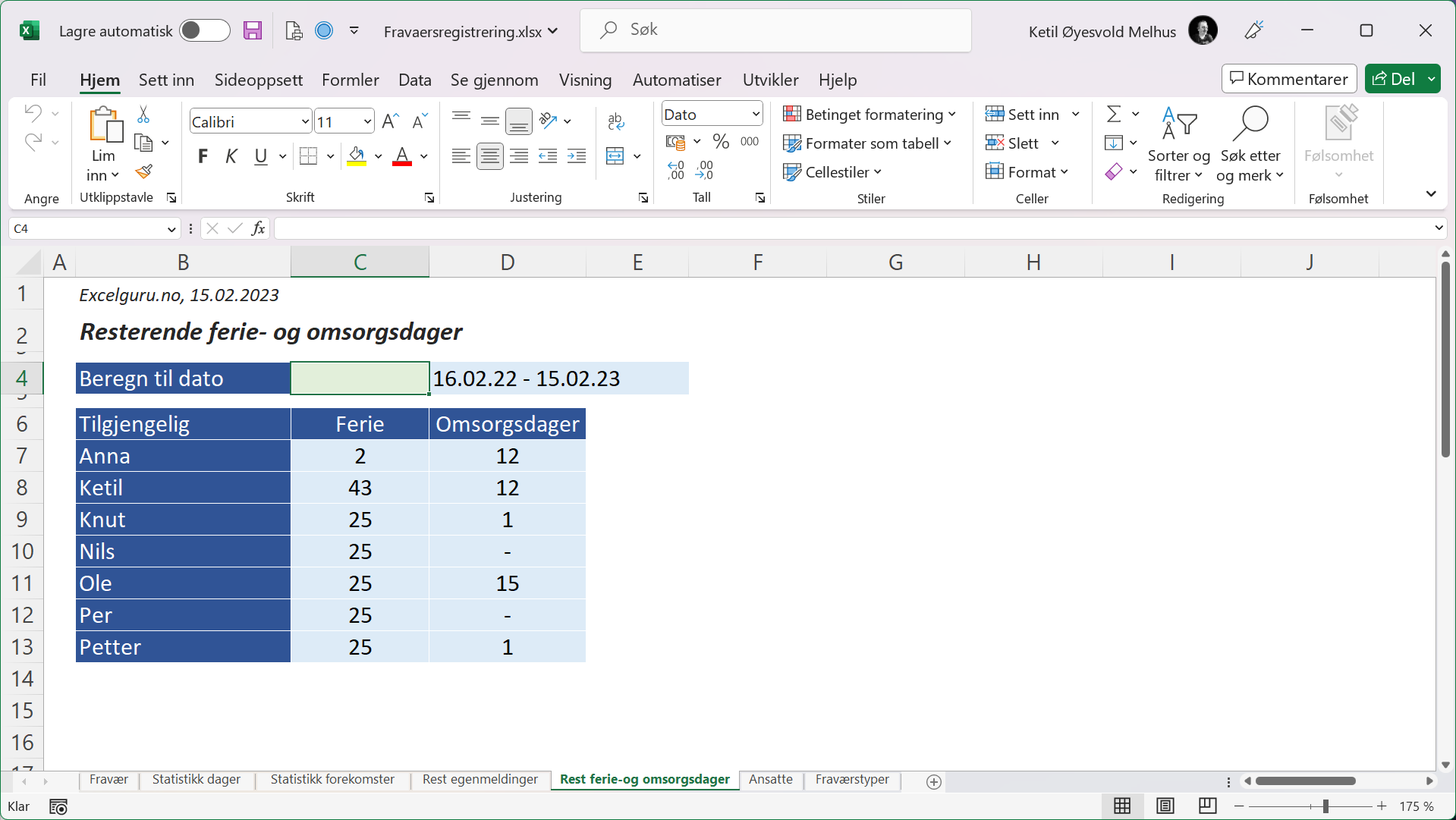Toggle middle vertical alignment
The image size is (1456, 820).
[490, 121]
